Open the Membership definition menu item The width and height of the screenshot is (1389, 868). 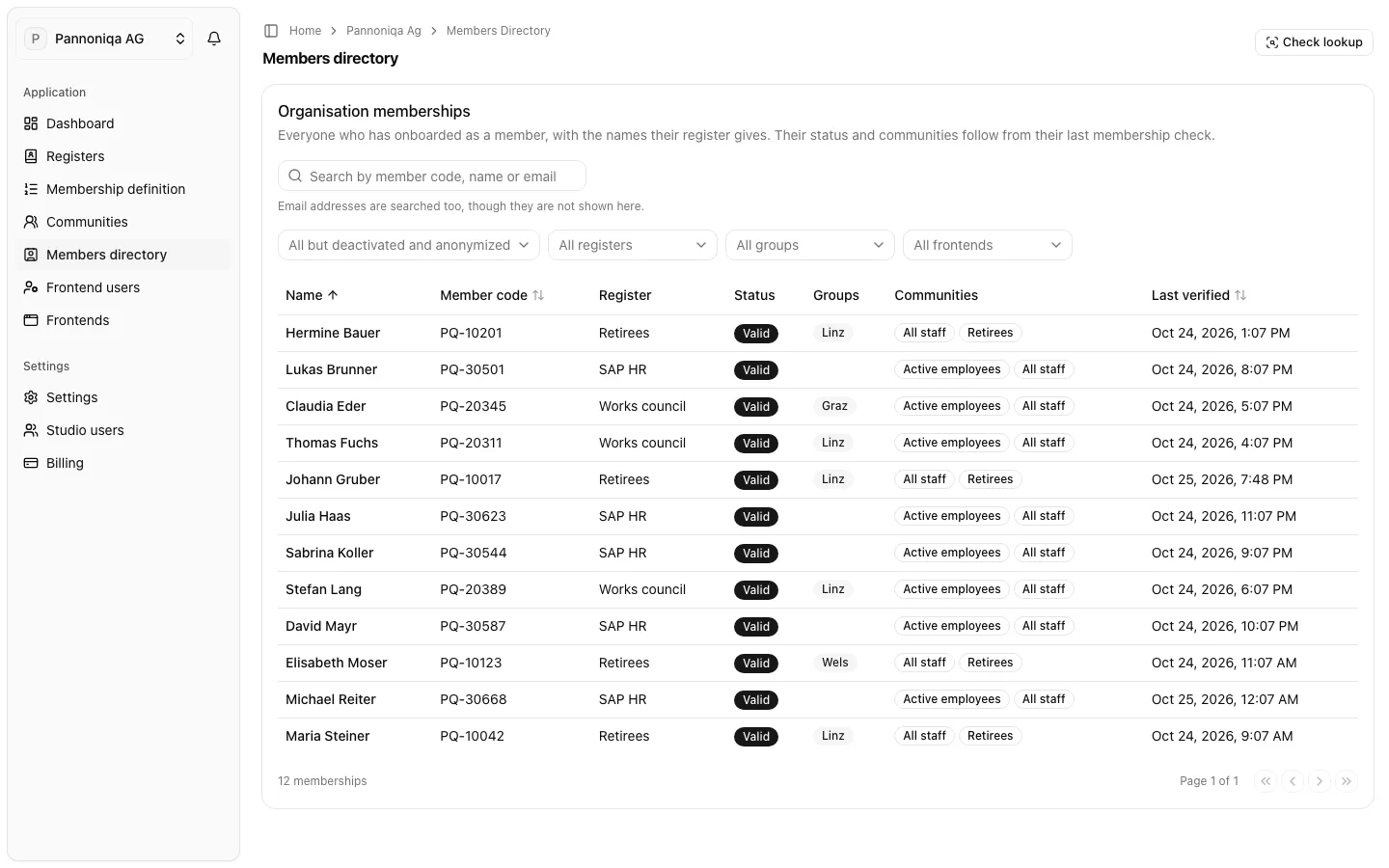pos(123,189)
